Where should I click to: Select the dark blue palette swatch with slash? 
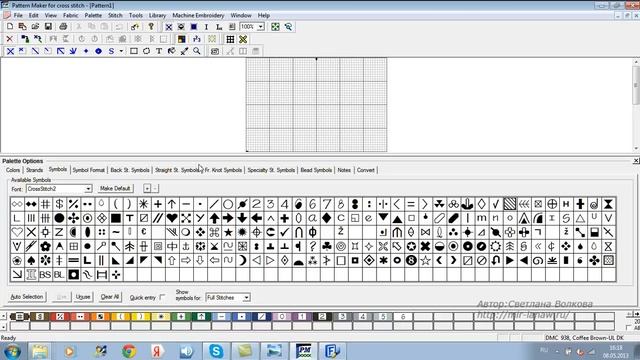tap(262, 316)
